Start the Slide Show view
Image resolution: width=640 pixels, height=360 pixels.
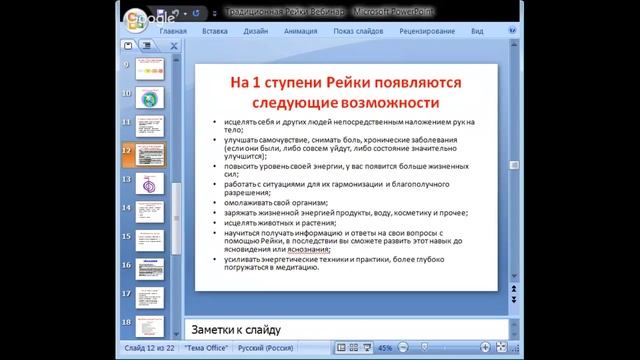coord(367,347)
